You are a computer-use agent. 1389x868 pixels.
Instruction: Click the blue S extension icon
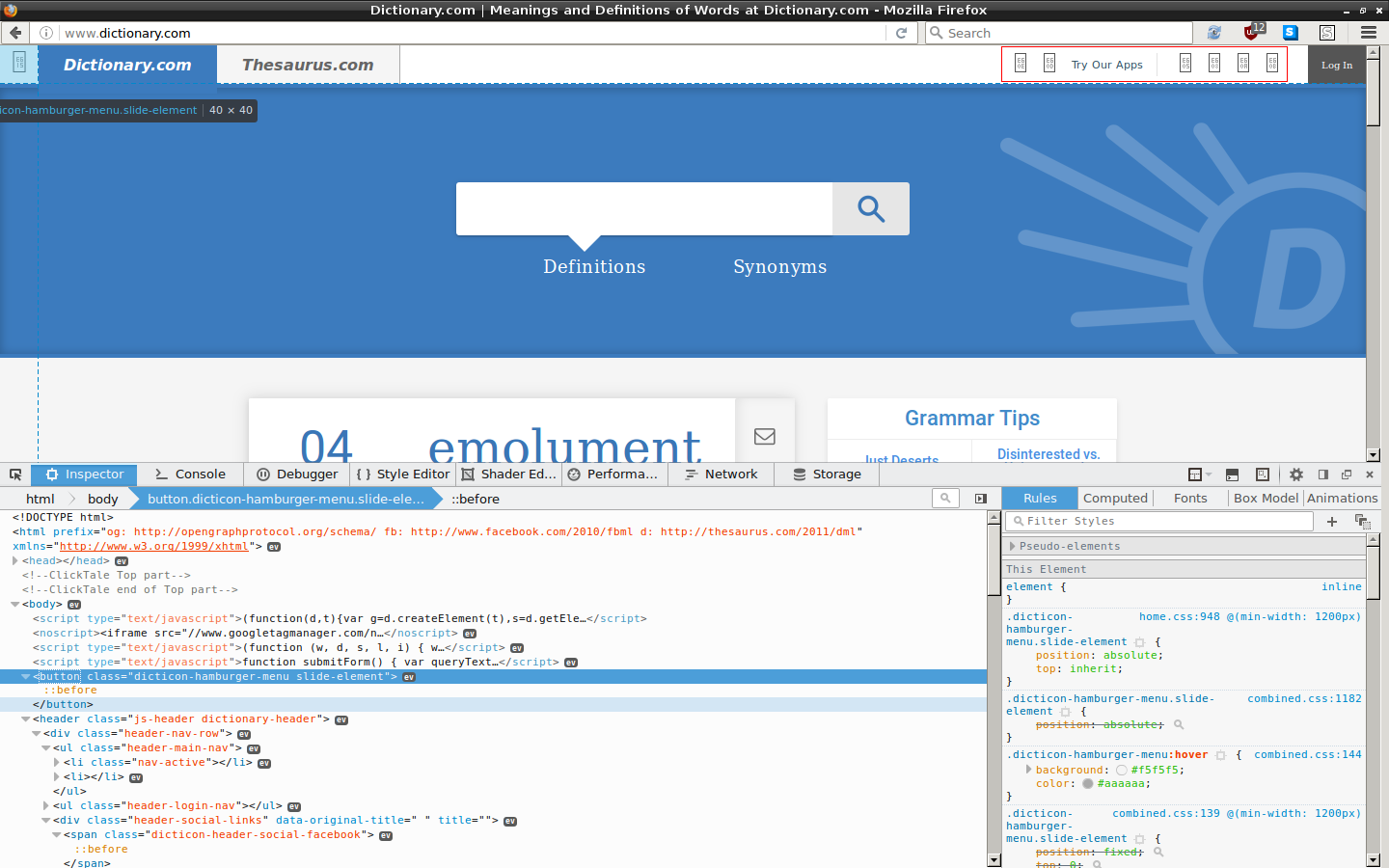click(x=1290, y=33)
